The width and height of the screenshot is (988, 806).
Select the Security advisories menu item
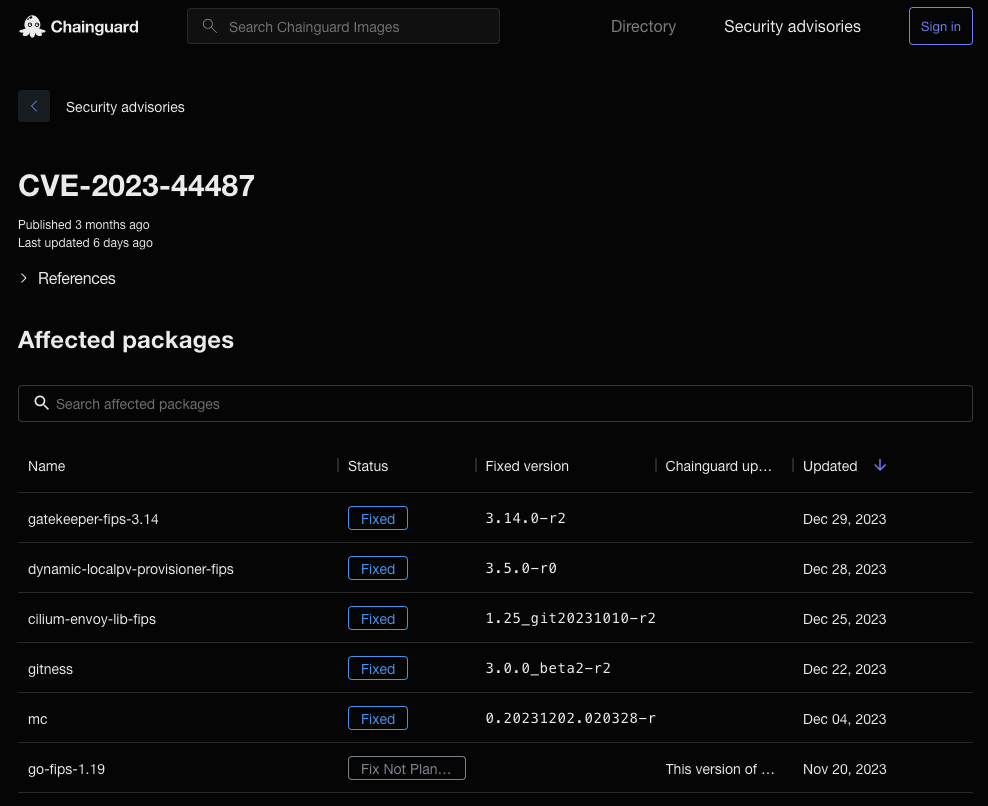792,26
